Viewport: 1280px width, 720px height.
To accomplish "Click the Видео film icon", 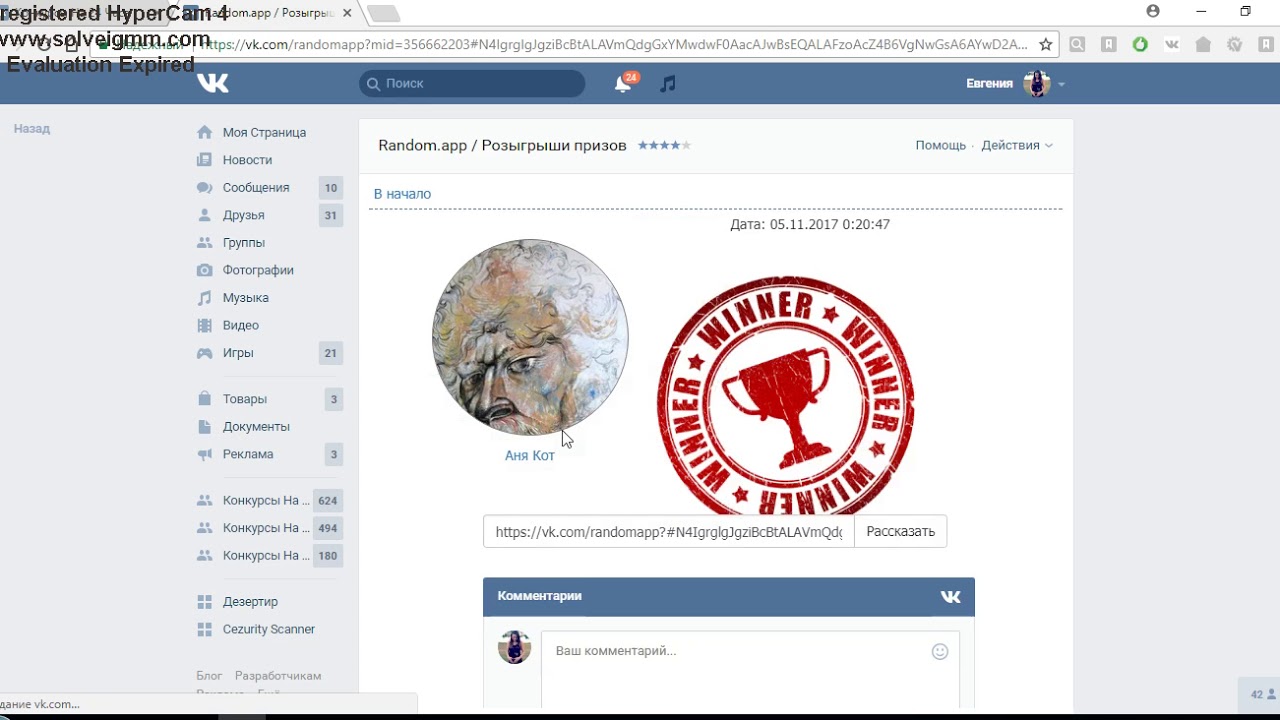I will coord(205,325).
